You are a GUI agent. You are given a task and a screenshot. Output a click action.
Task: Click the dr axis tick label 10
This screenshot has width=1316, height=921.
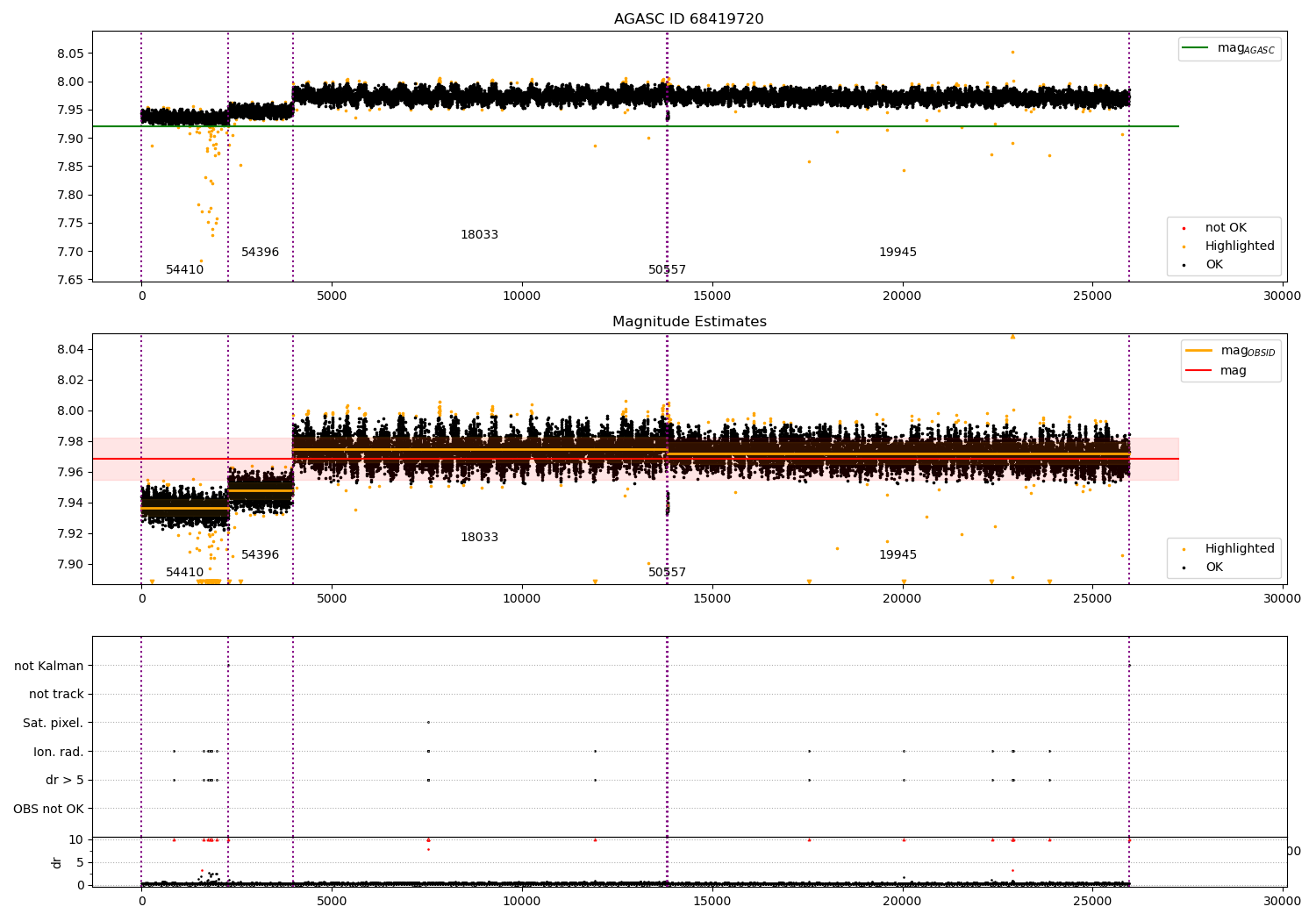(x=76, y=840)
